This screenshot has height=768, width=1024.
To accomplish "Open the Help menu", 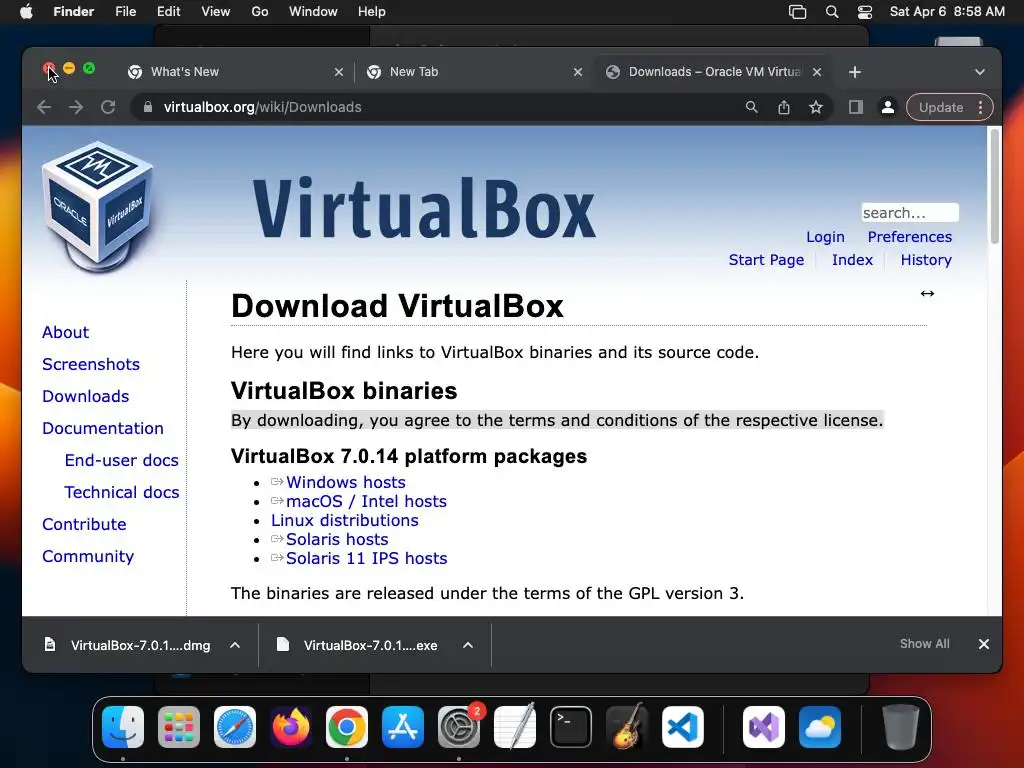I will tap(372, 12).
